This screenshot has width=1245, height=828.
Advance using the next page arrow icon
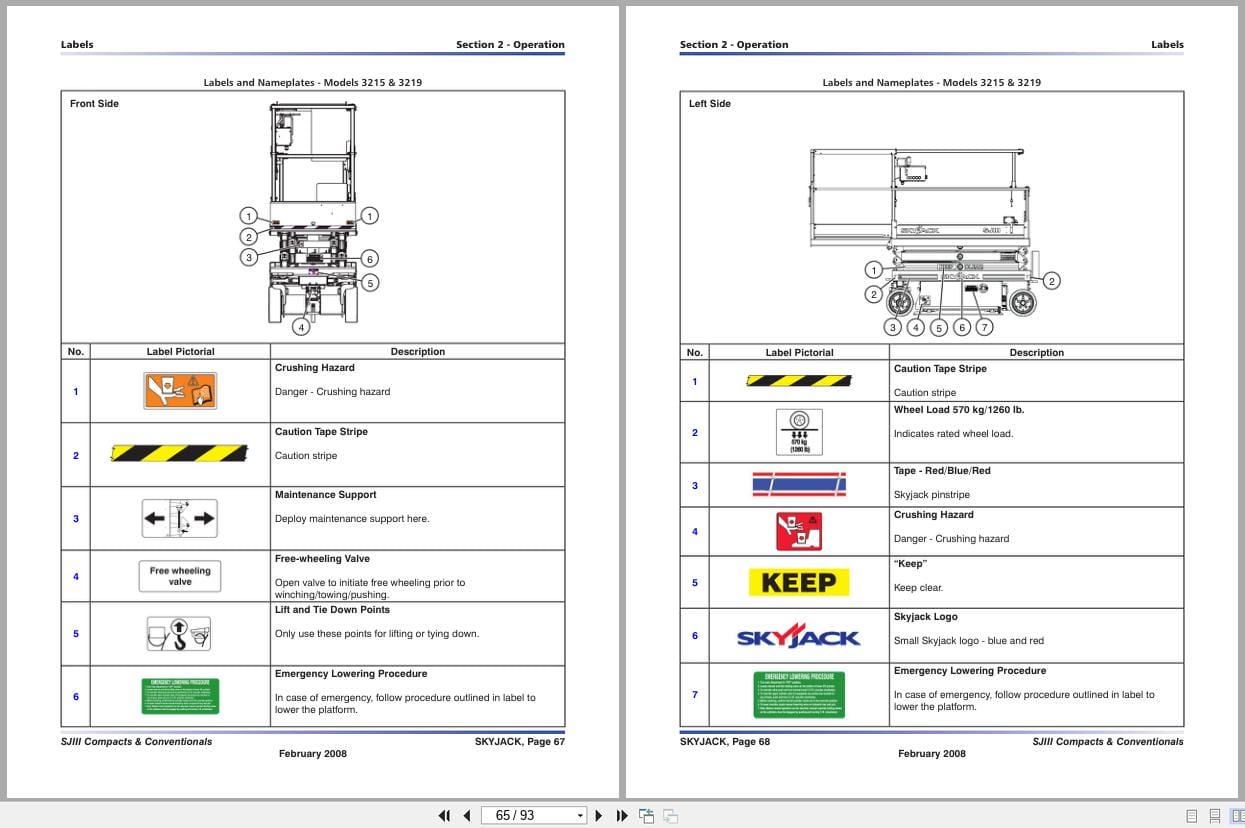pyautogui.click(x=598, y=815)
